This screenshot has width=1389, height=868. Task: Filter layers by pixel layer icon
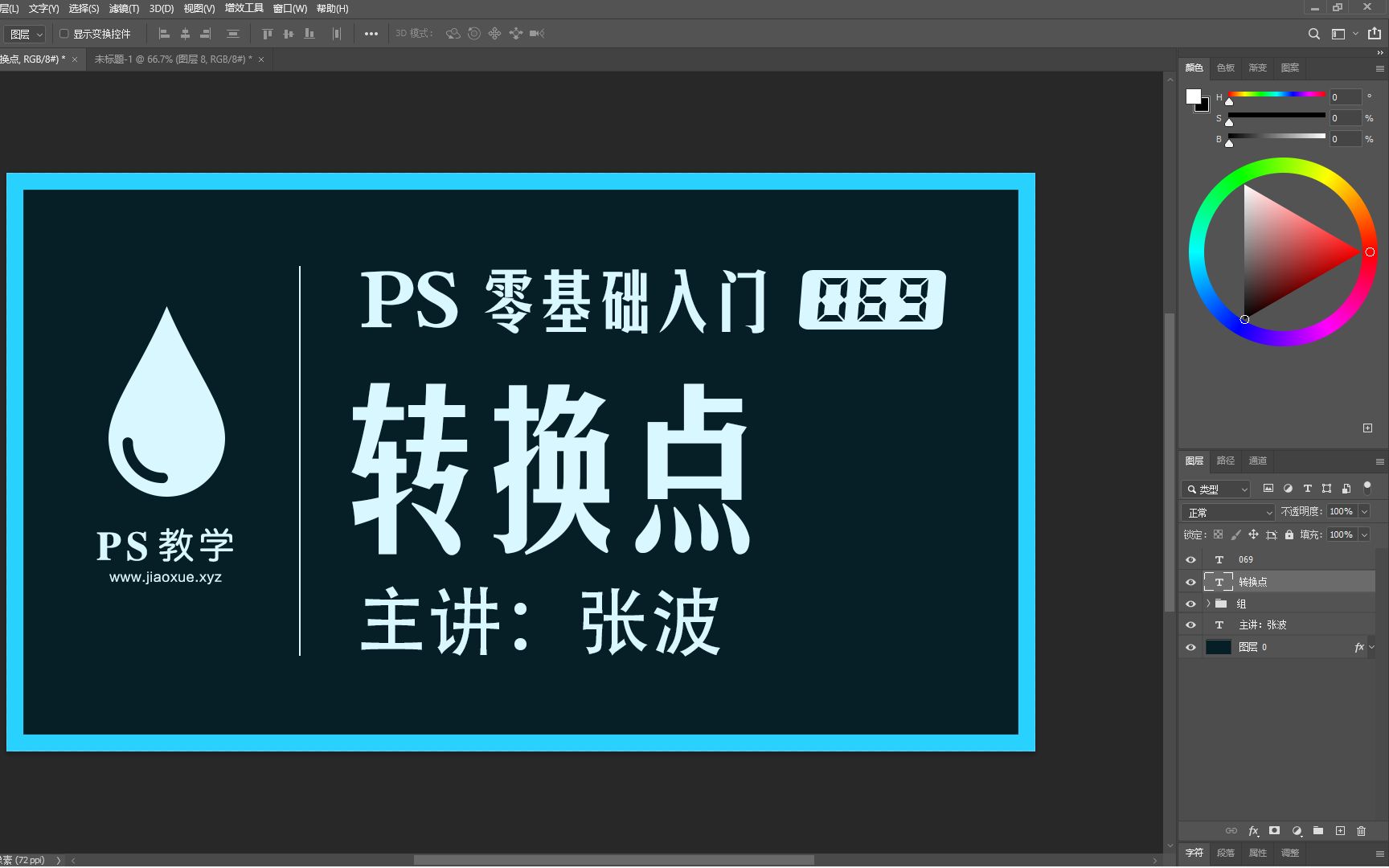(1268, 488)
